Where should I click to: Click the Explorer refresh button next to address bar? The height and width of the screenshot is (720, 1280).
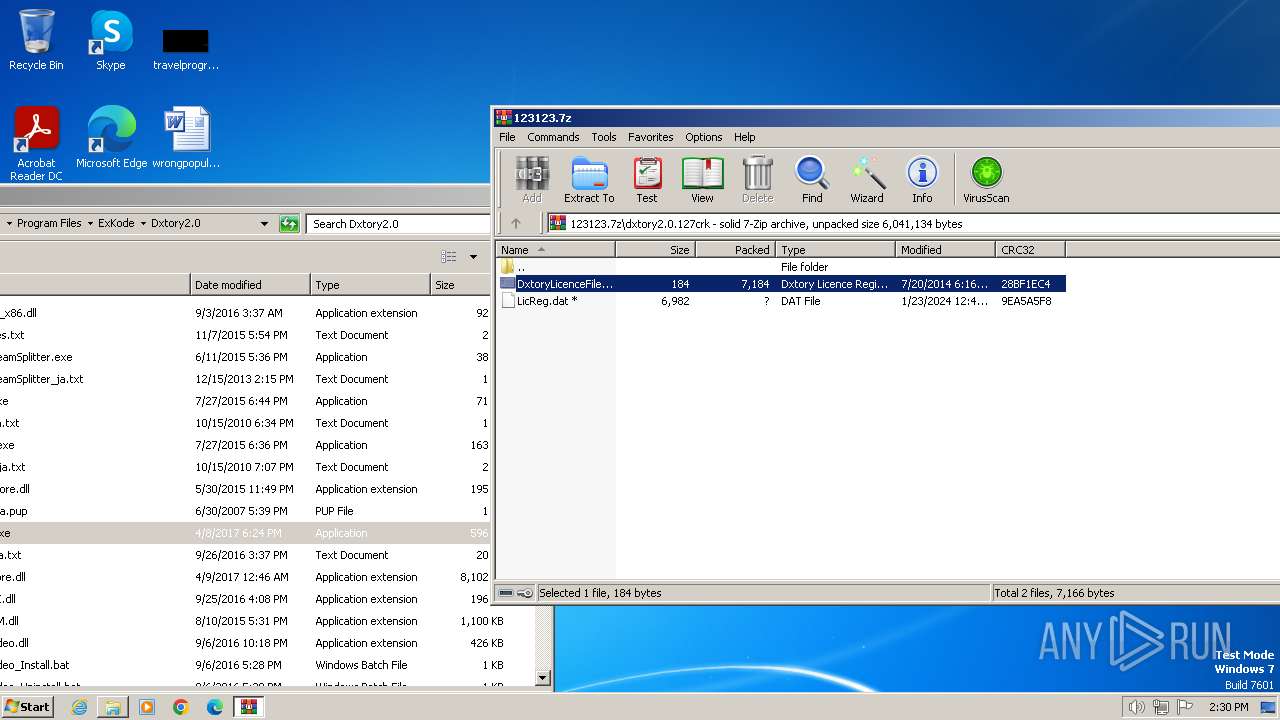289,224
